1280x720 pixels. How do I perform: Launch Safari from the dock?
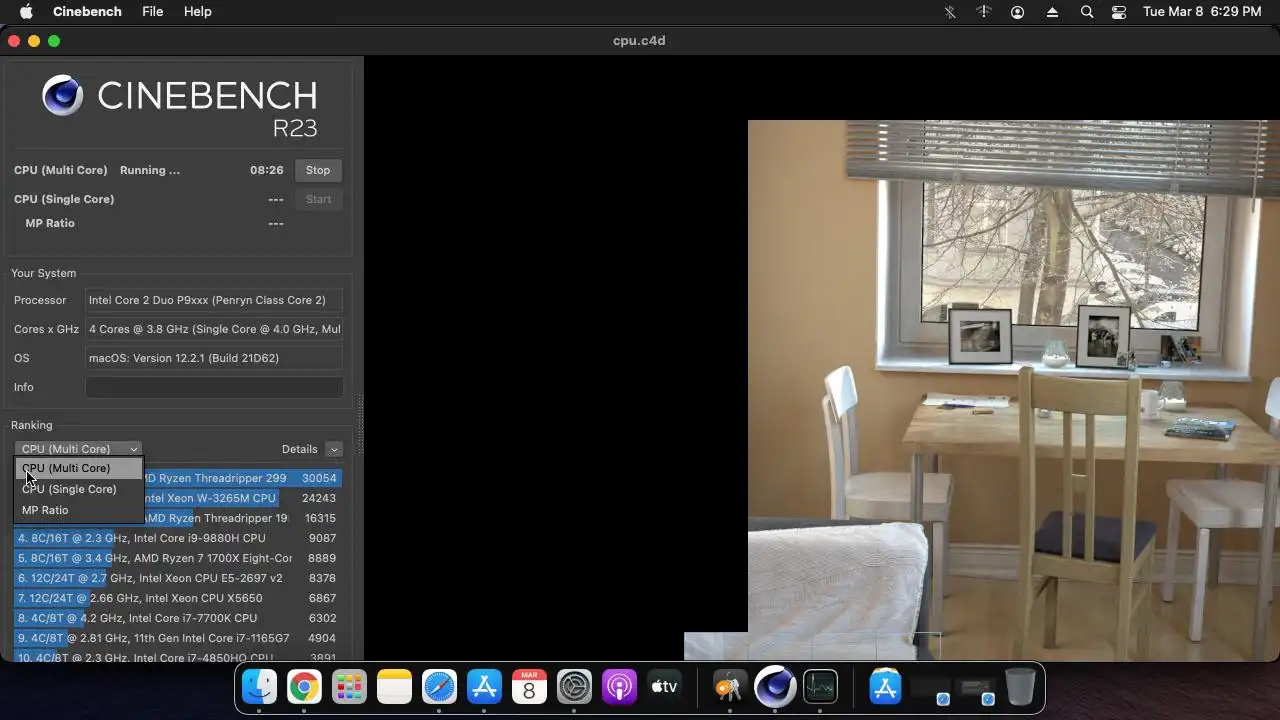tap(439, 687)
